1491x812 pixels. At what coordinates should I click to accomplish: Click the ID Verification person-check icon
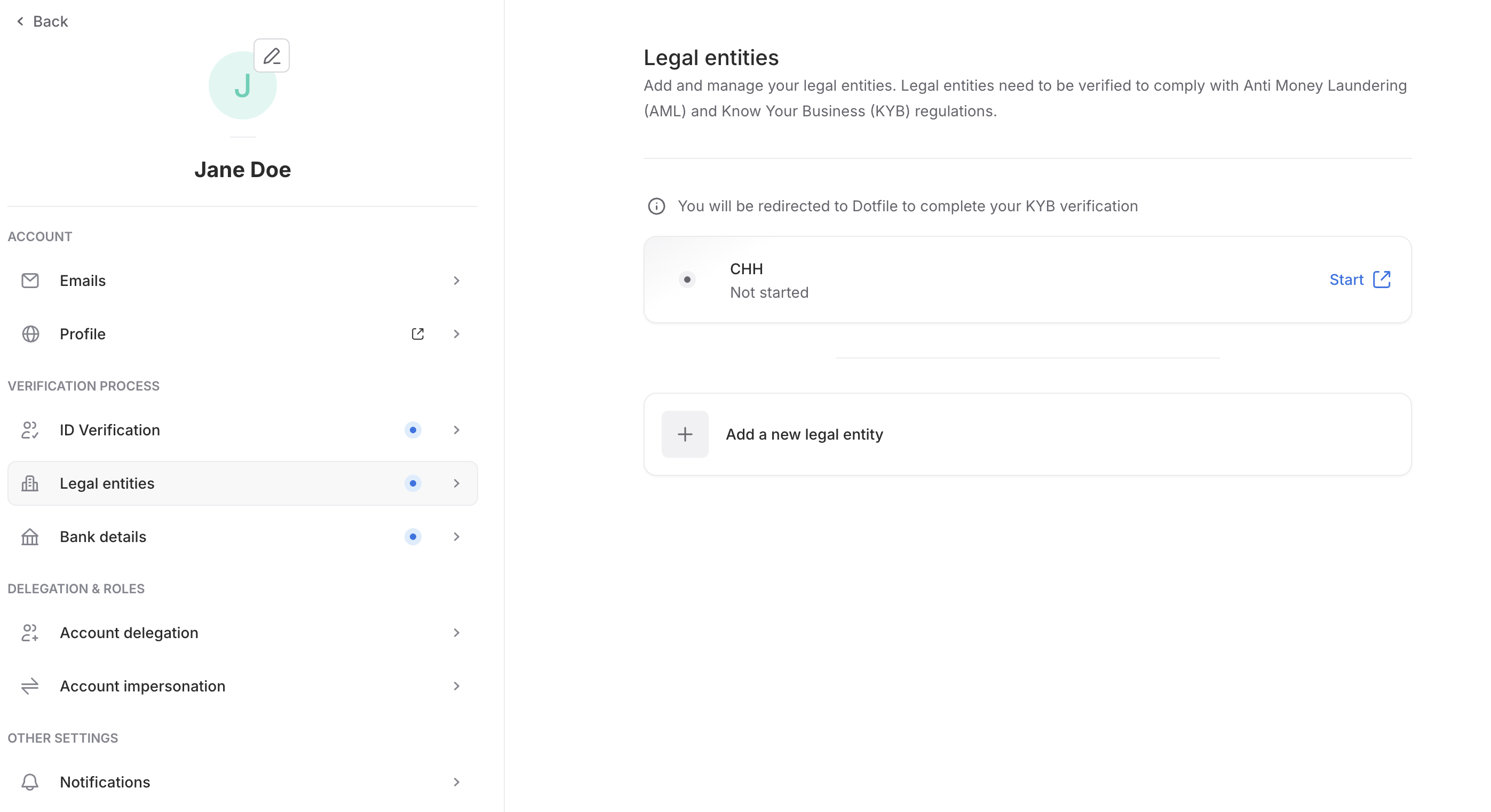point(30,430)
